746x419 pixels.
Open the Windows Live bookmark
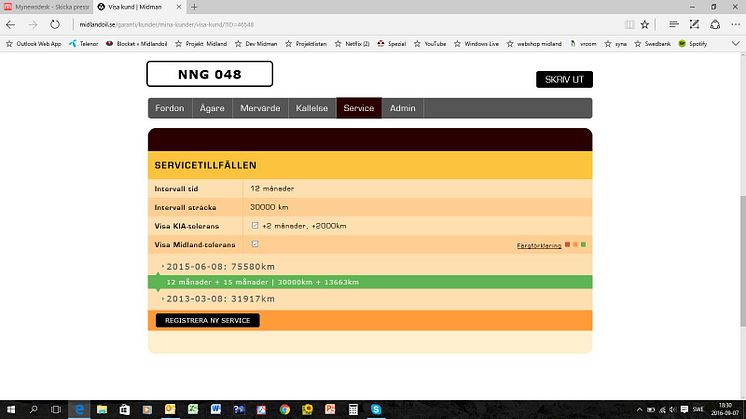tap(476, 44)
